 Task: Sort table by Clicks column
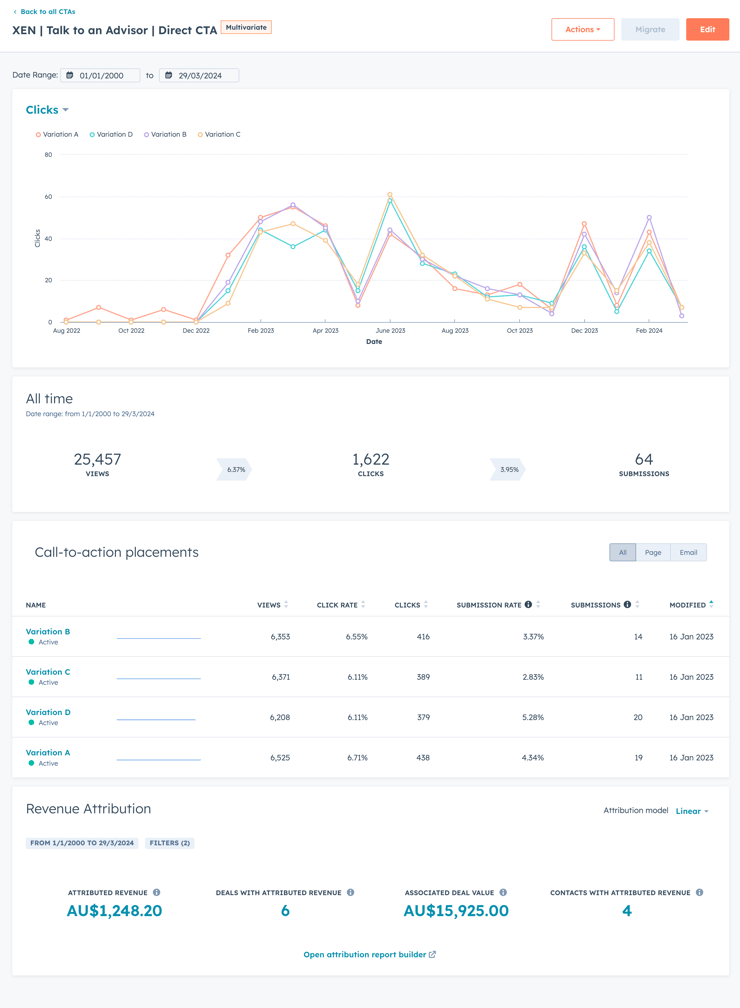[411, 605]
